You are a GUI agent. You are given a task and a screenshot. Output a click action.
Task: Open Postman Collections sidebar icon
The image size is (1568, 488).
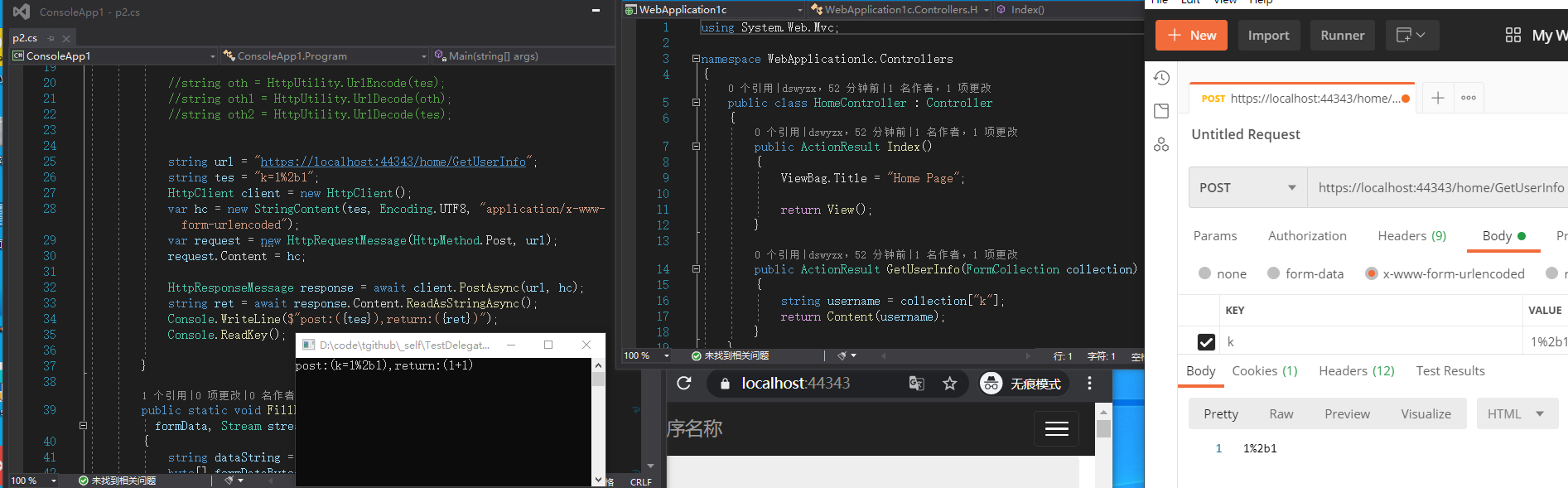1161,111
